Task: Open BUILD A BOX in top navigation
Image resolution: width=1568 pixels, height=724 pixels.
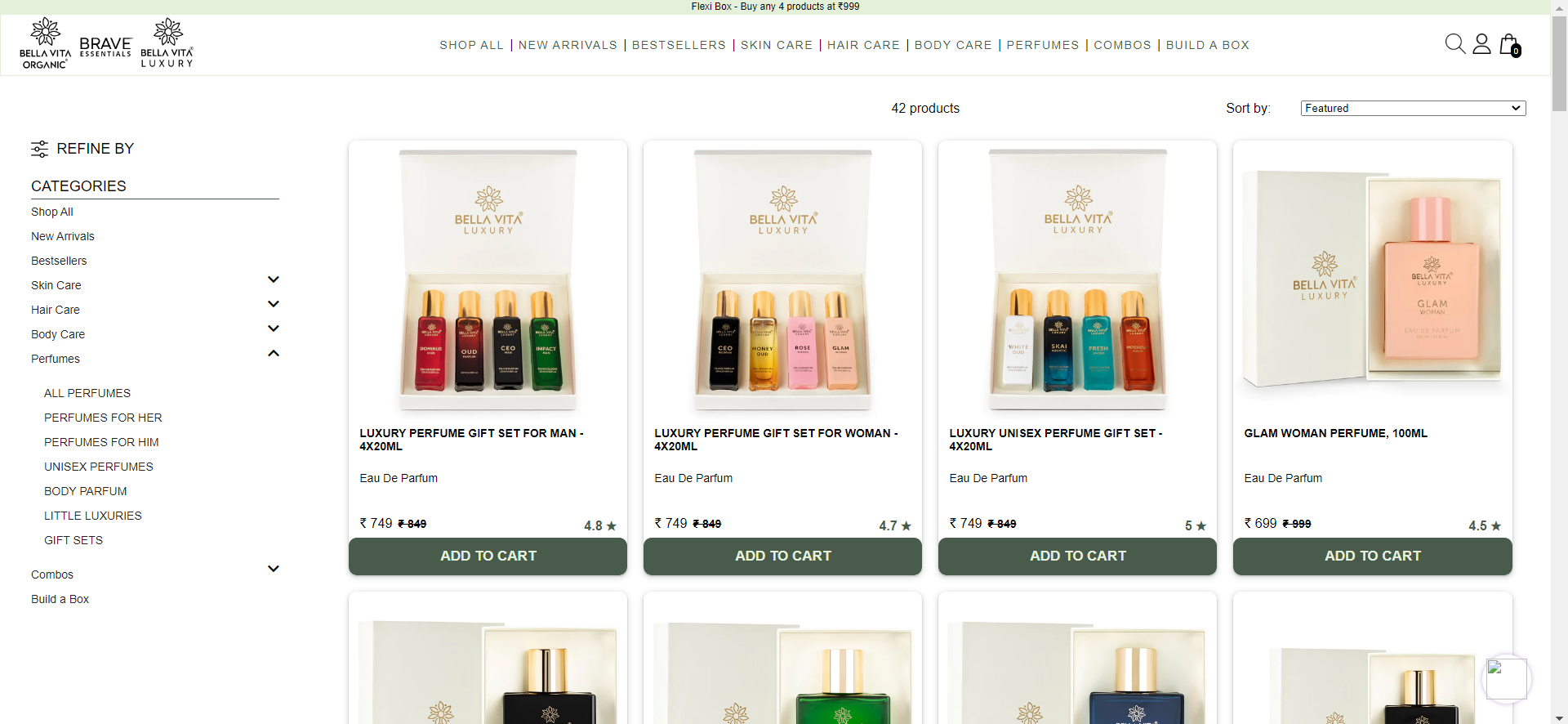Action: coord(1208,45)
